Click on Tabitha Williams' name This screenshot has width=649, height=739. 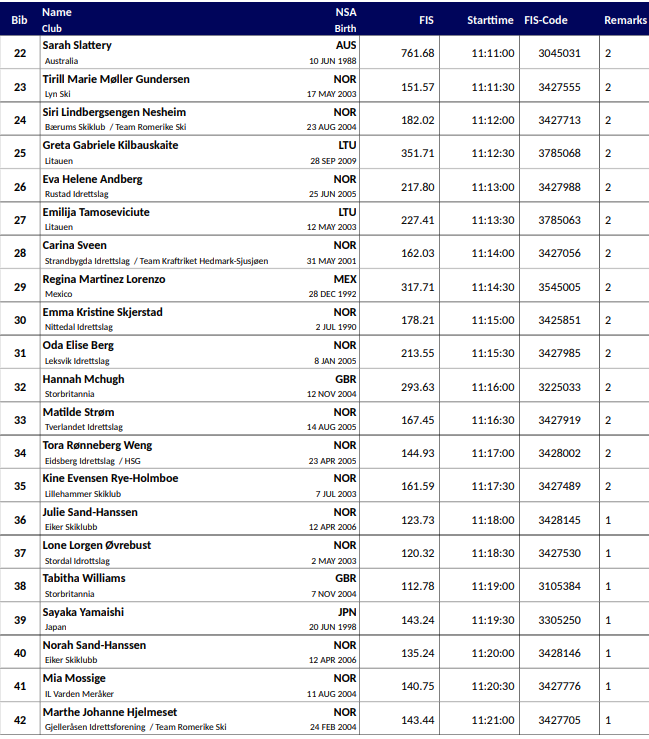point(84,578)
